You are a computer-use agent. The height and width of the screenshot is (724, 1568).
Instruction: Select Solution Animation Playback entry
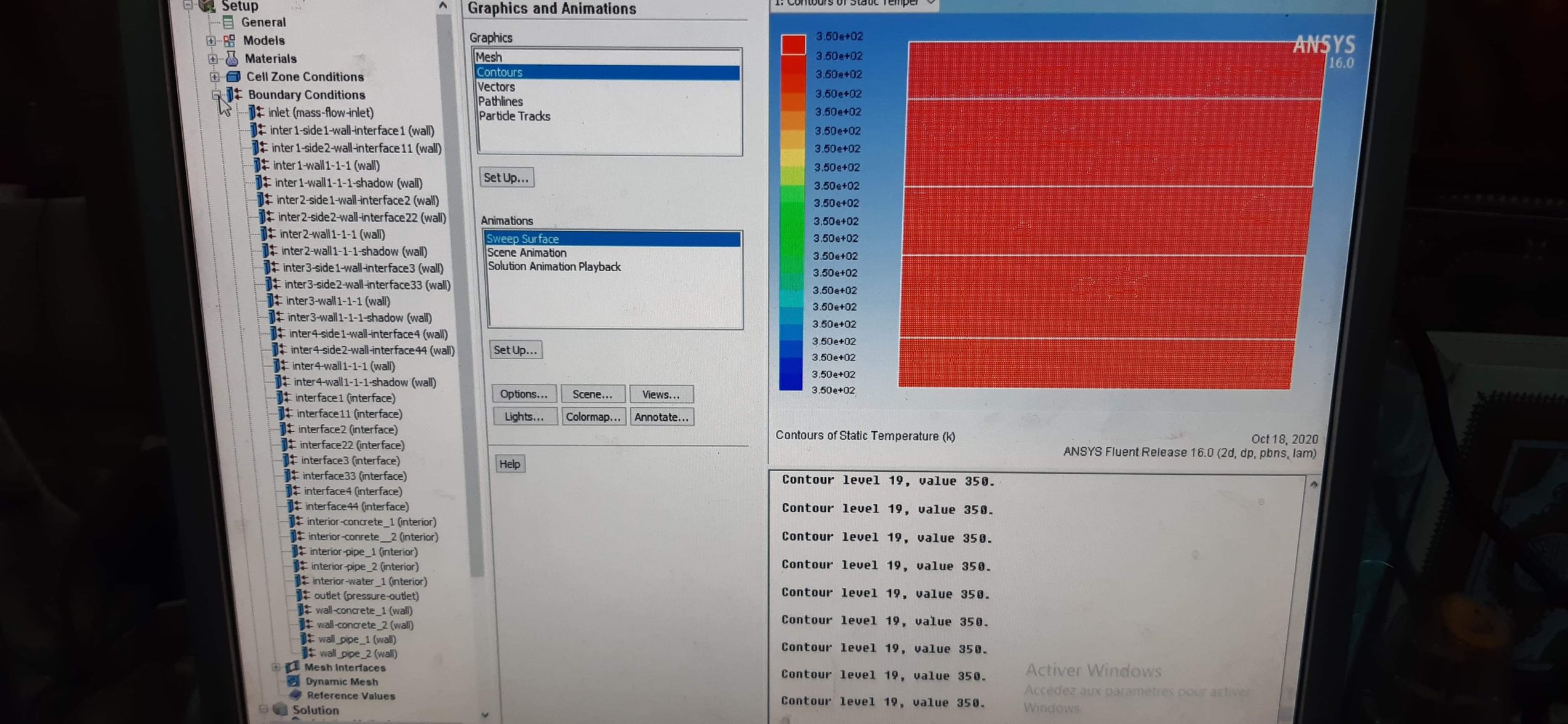pos(614,267)
